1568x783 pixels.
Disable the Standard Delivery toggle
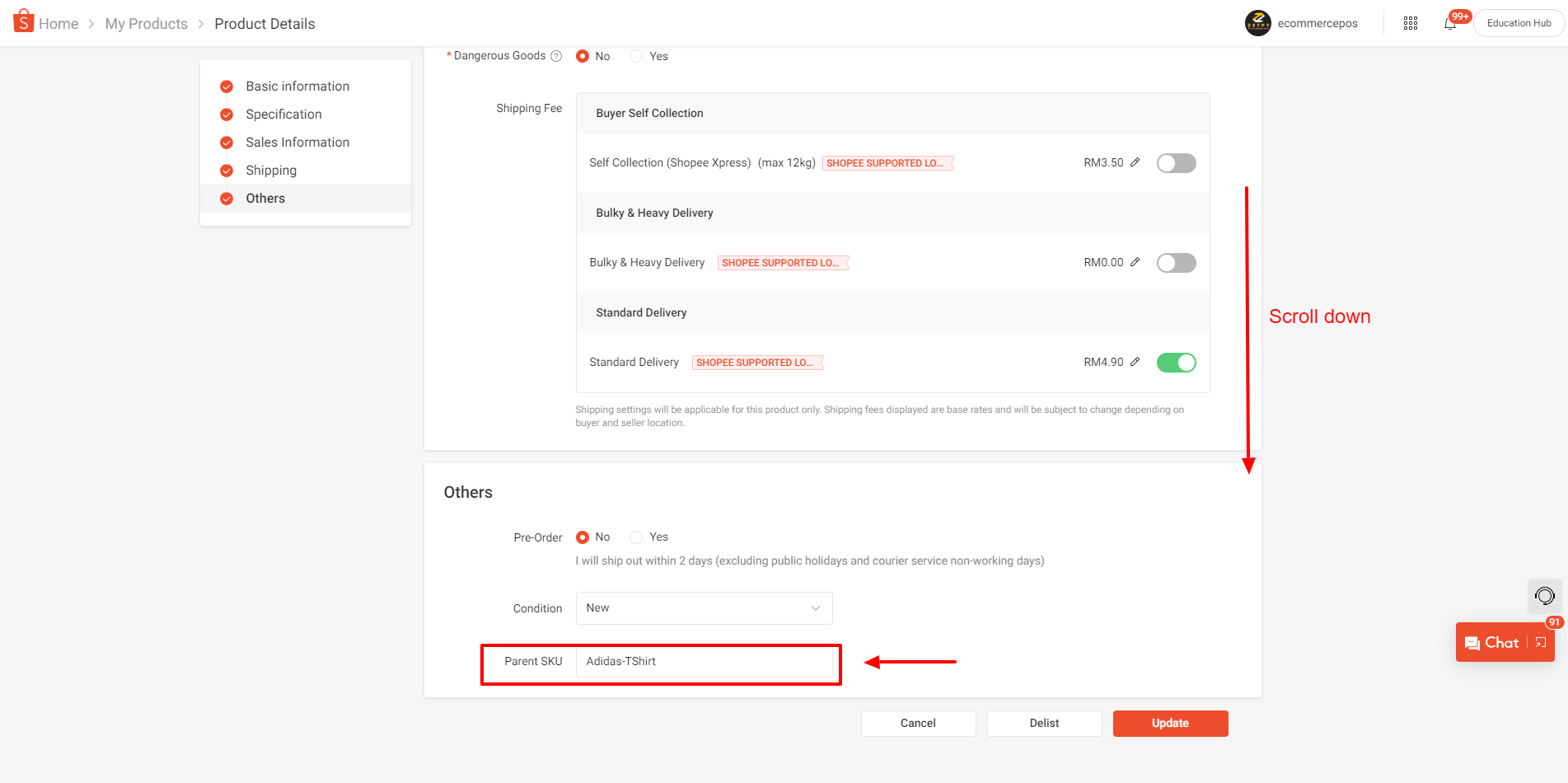click(x=1176, y=363)
